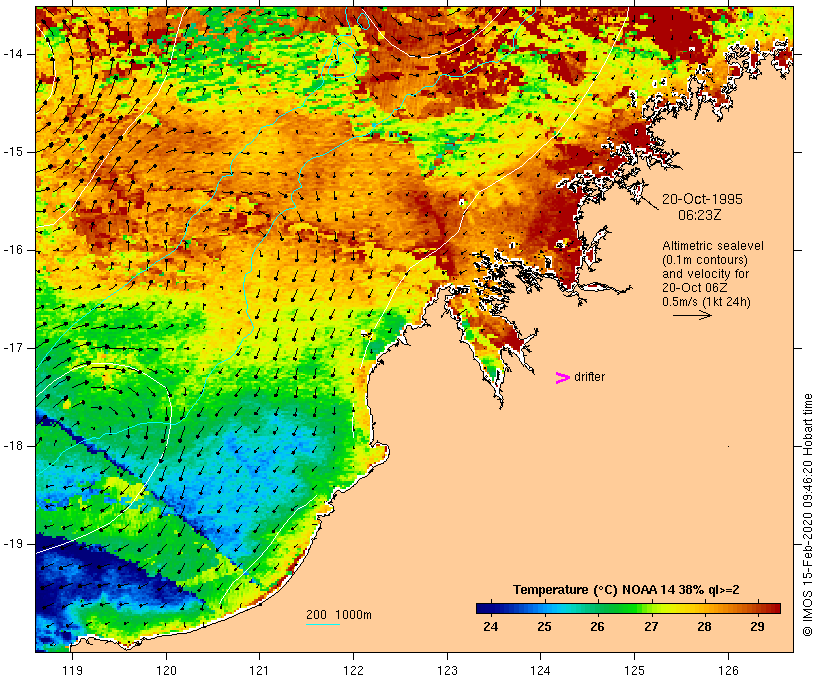Click latitude axis label -18
Image resolution: width=820 pixels, height=680 pixels.
coord(13,446)
